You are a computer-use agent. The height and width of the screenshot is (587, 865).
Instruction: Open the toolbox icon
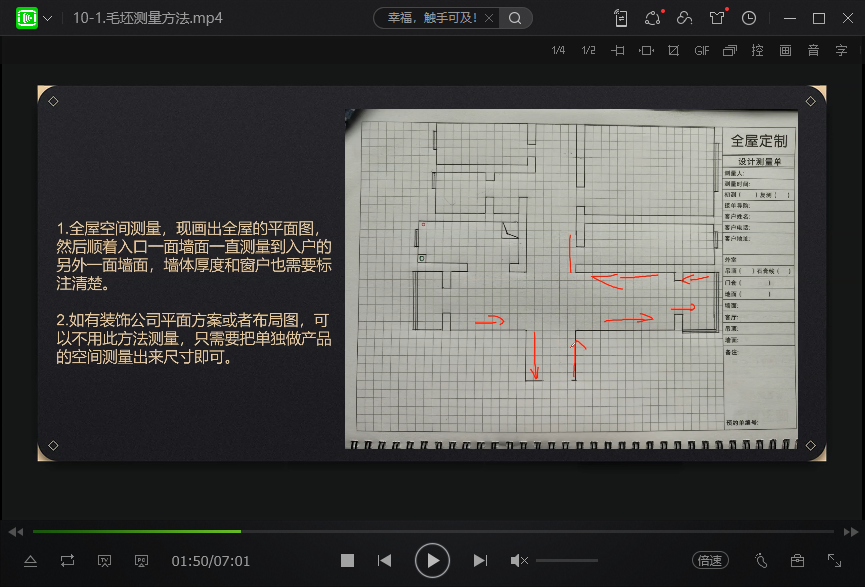point(797,561)
